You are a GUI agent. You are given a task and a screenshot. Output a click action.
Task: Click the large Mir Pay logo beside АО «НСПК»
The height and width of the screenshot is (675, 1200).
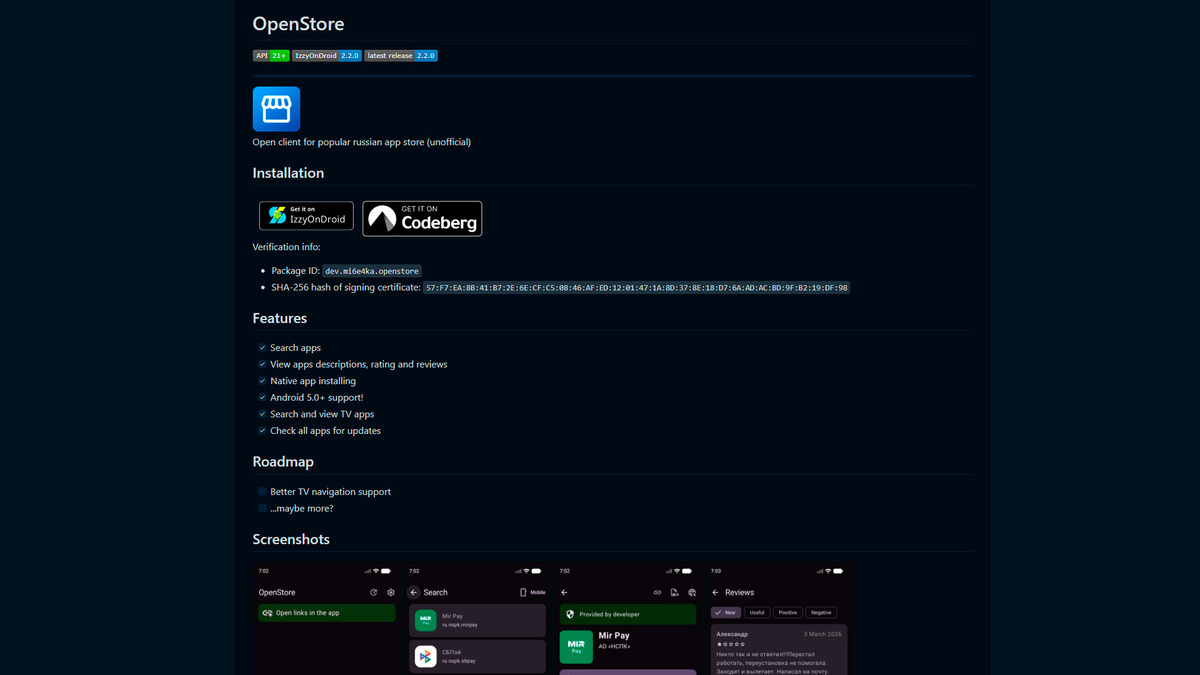(576, 647)
